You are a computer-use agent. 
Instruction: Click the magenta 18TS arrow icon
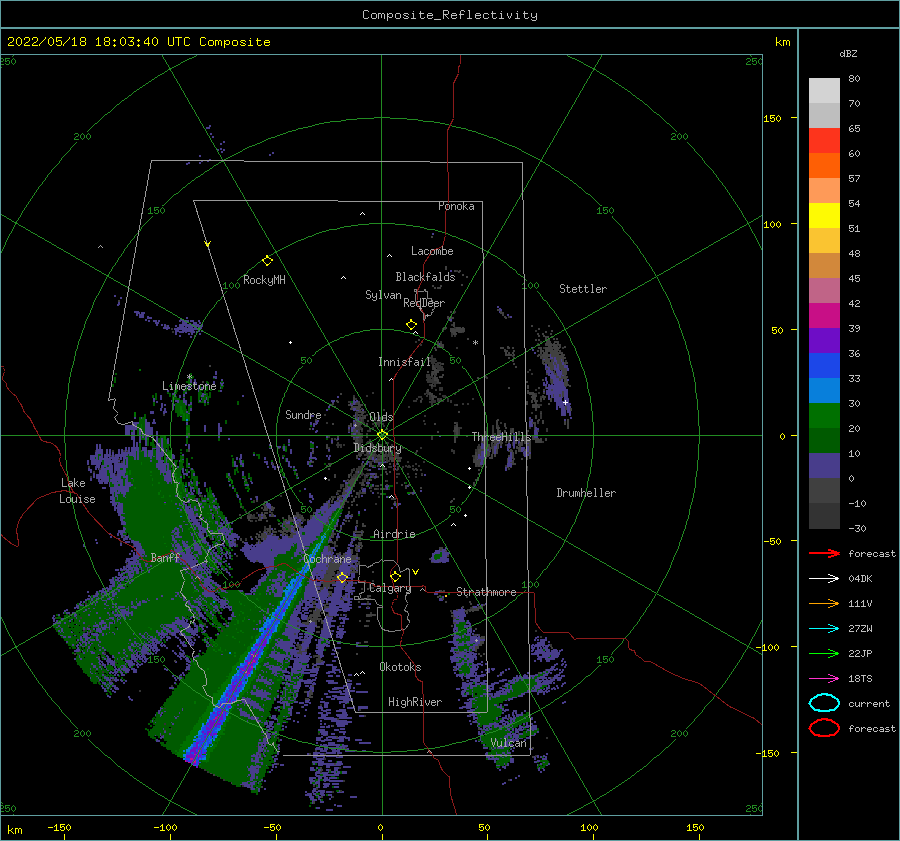(x=824, y=679)
